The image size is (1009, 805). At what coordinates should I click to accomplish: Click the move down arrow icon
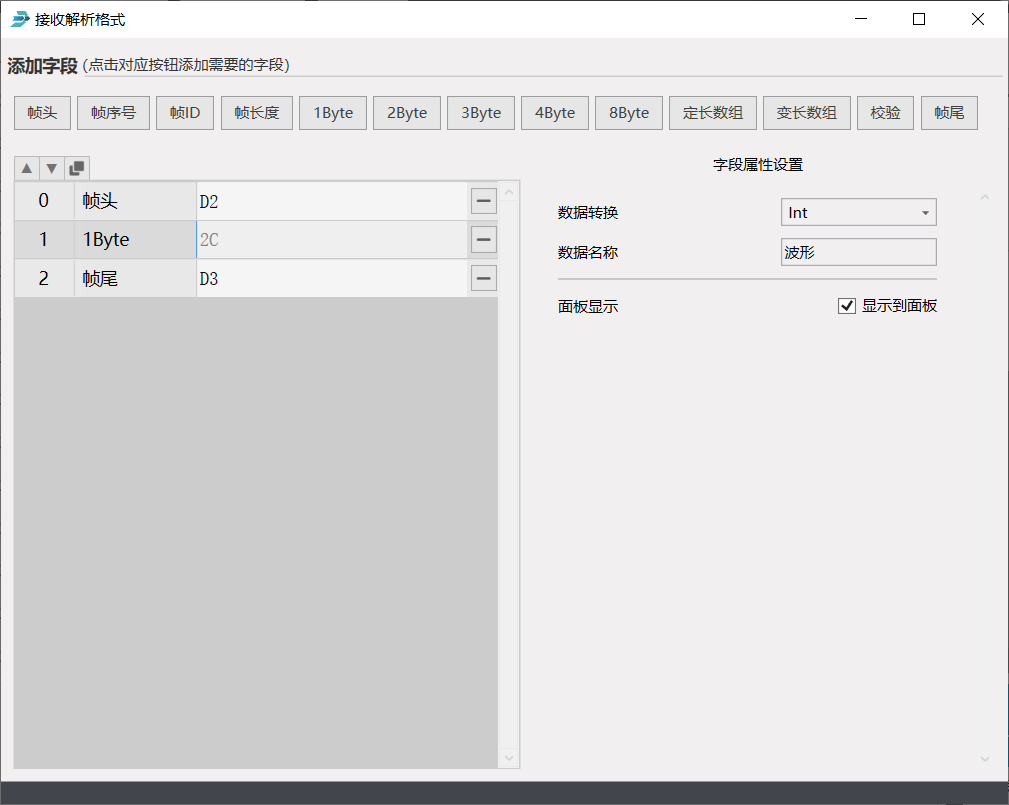click(x=52, y=168)
